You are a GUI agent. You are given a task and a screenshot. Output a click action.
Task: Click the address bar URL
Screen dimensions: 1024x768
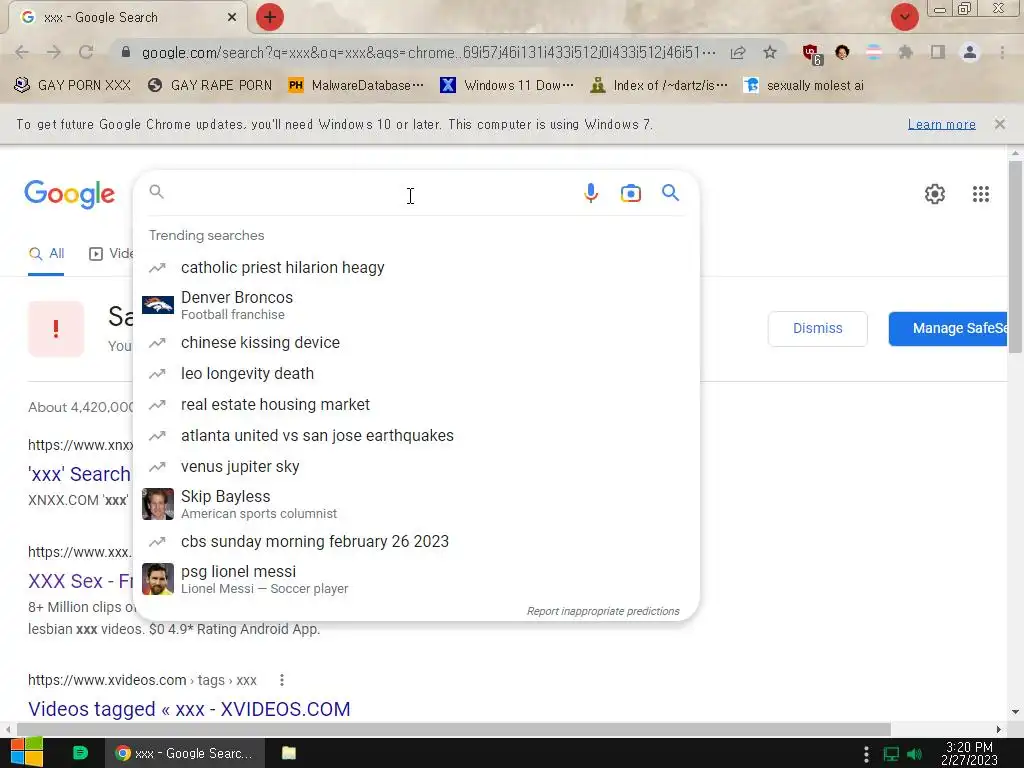428,52
